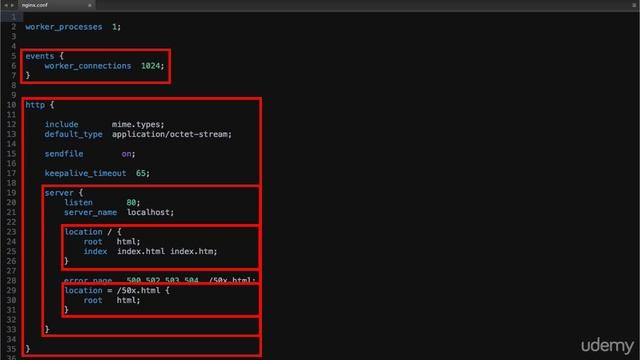Click line number 35 in the gutter
Screen dimensions: 640x360
point(11,349)
